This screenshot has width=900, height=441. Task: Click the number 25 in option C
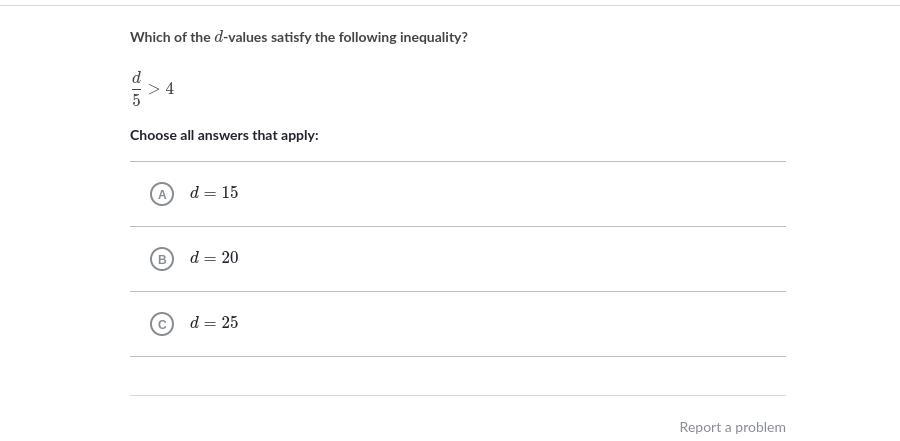[230, 323]
